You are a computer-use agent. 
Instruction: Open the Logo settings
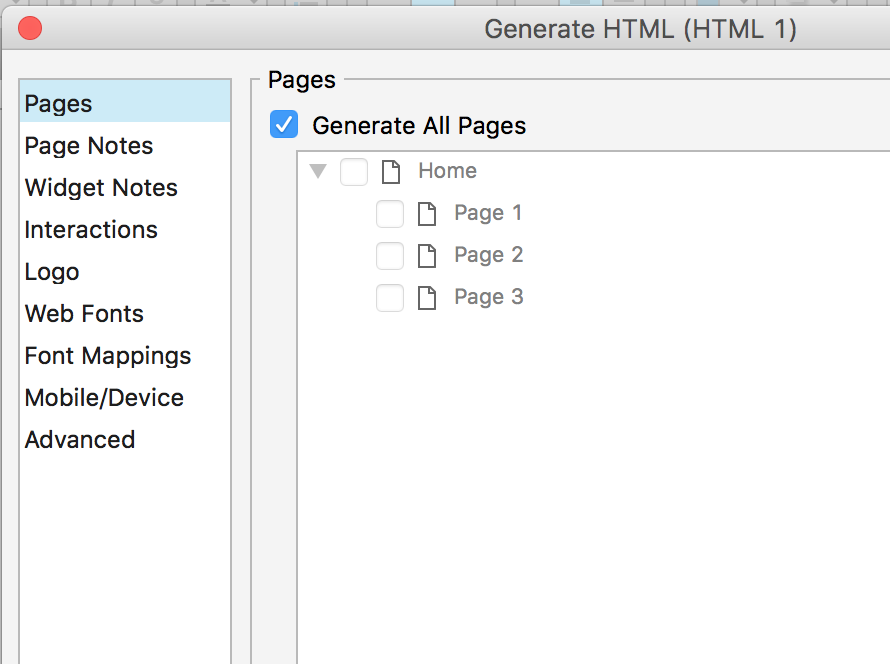tap(52, 272)
